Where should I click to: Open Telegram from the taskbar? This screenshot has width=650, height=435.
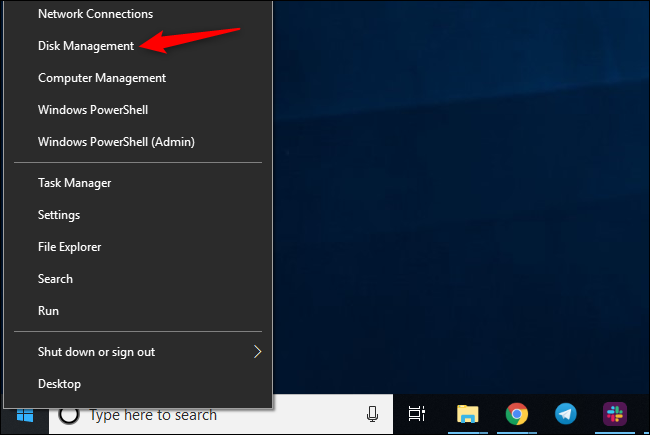[x=565, y=414]
